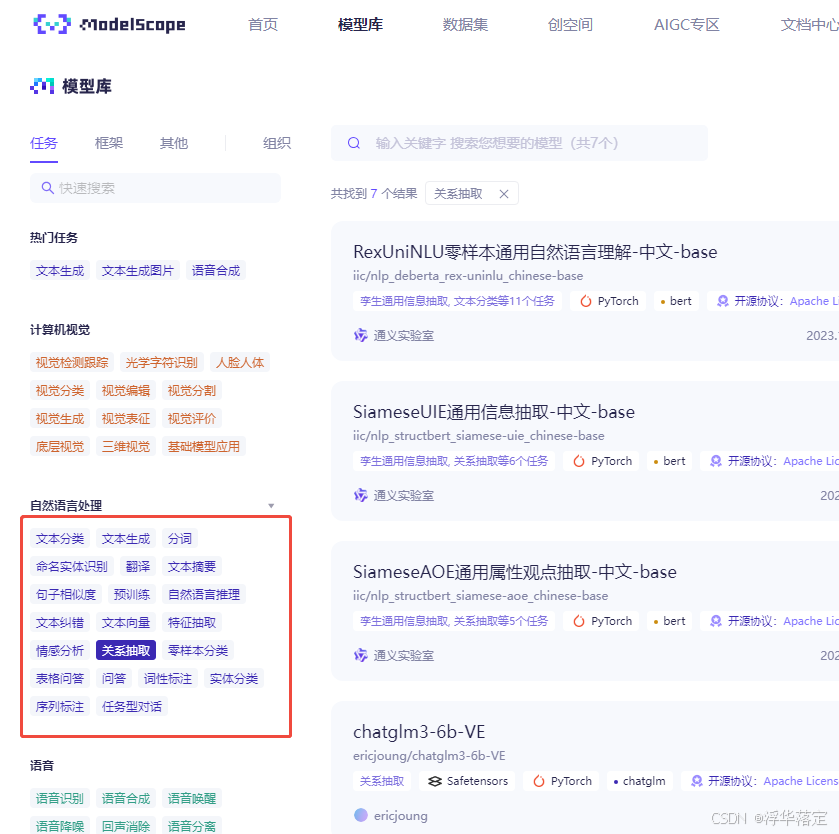Switch to the 框架 tab

109,143
